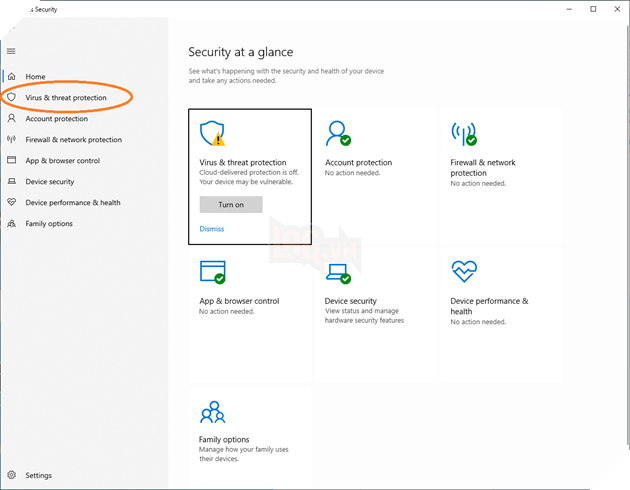This screenshot has width=630, height=490.
Task: Click 'No action needed' under Account protection
Action: tap(352, 173)
